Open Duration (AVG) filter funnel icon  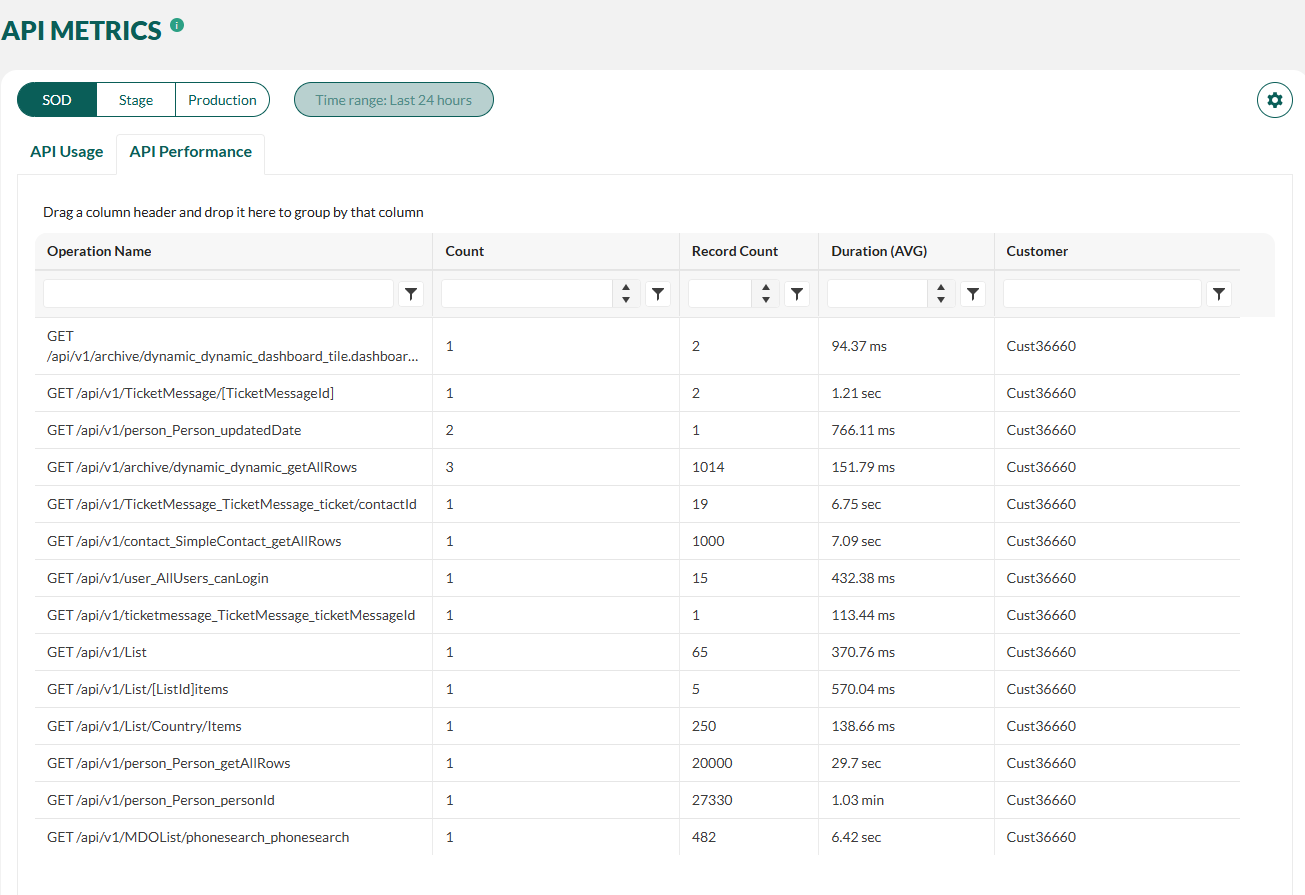[x=973, y=293]
